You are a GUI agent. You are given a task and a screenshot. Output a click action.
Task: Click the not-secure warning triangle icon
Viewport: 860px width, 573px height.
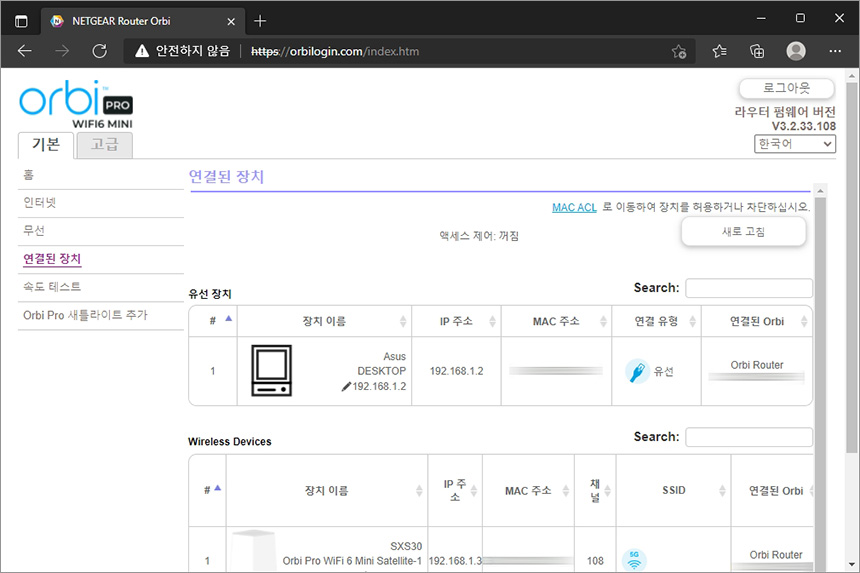tap(142, 52)
